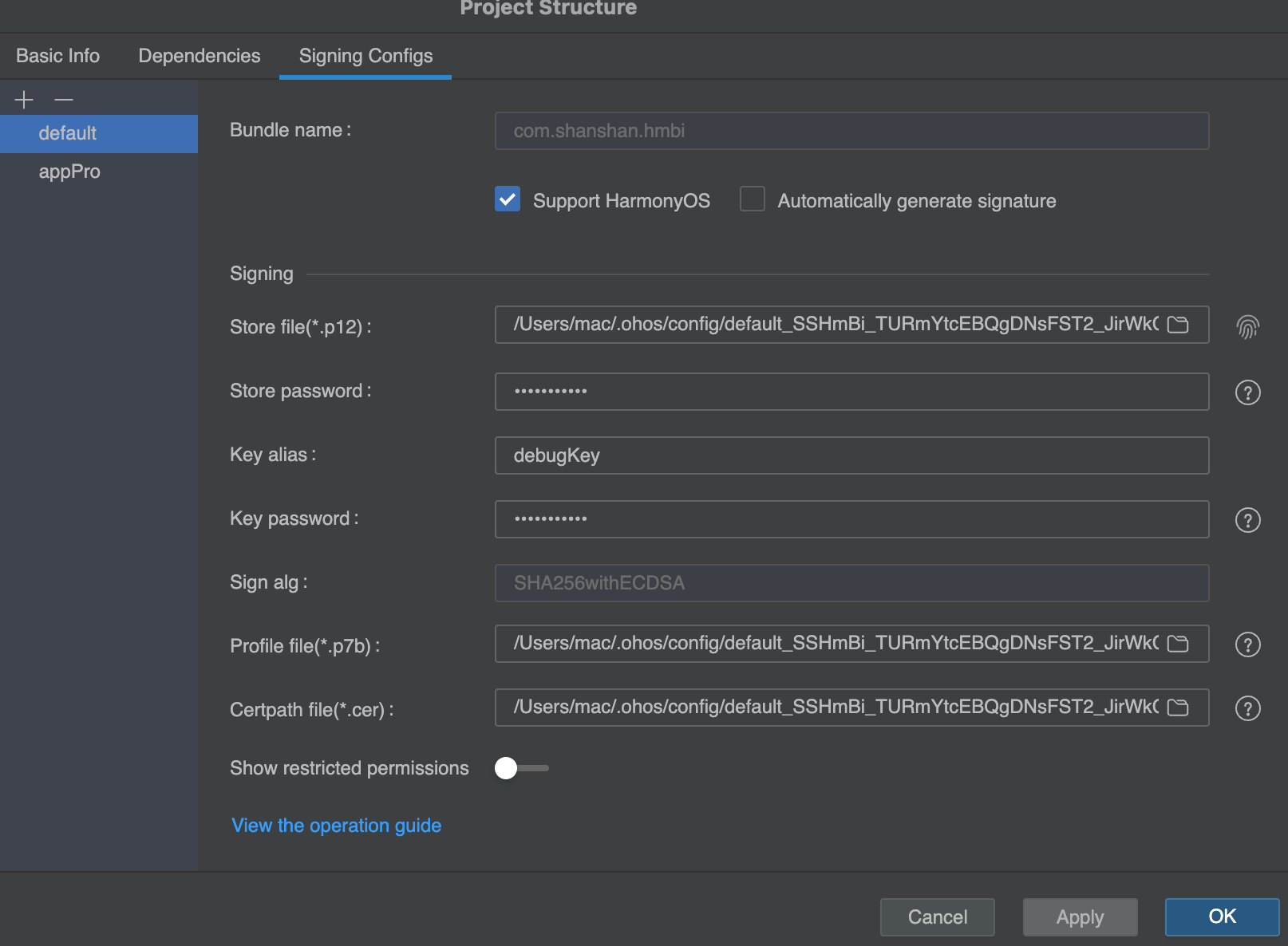This screenshot has height=946, width=1288.
Task: Click the Automatically generate signature label
Action: (917, 201)
